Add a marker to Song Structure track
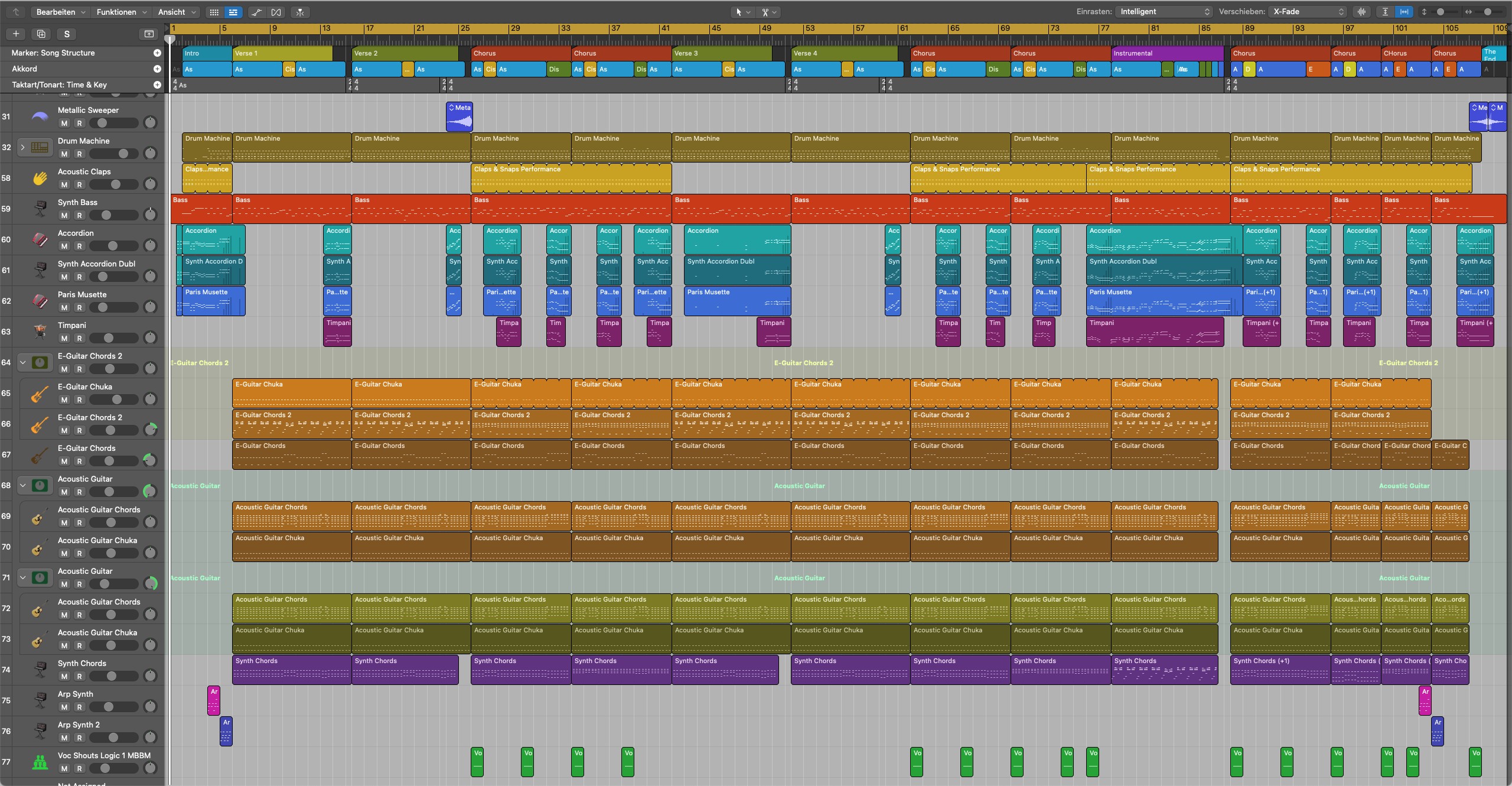This screenshot has width=1512, height=786. tap(157, 53)
